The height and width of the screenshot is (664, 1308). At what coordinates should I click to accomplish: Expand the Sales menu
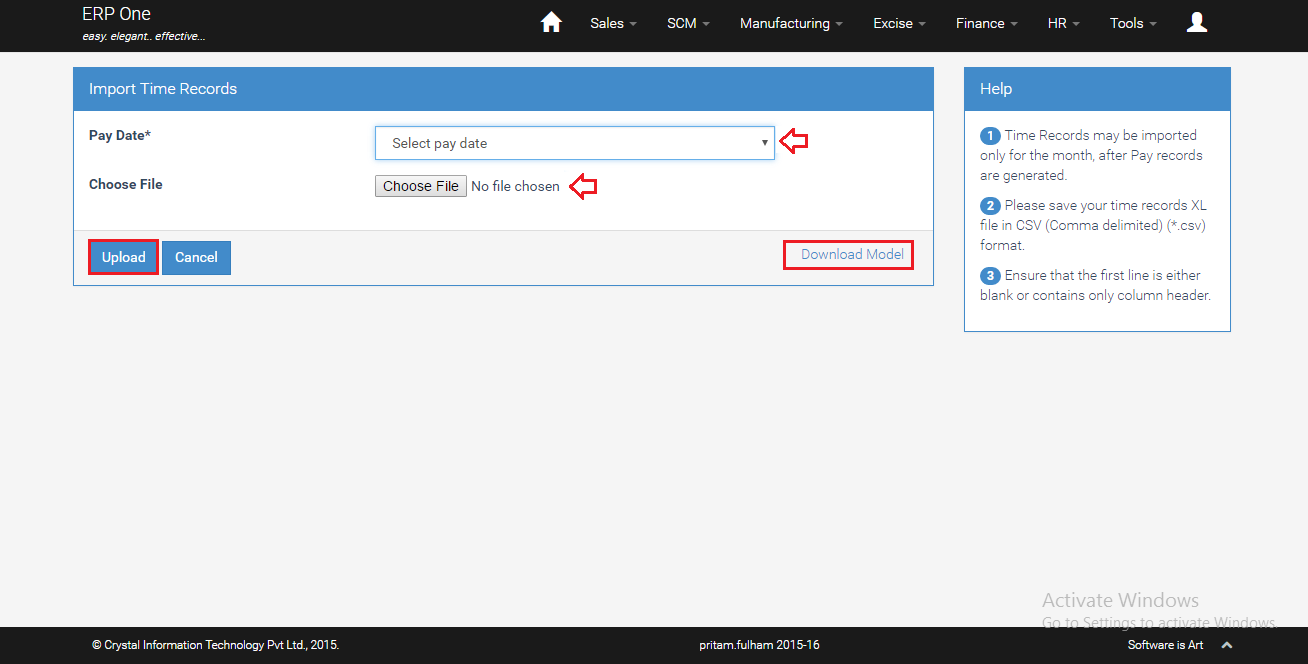pyautogui.click(x=613, y=23)
